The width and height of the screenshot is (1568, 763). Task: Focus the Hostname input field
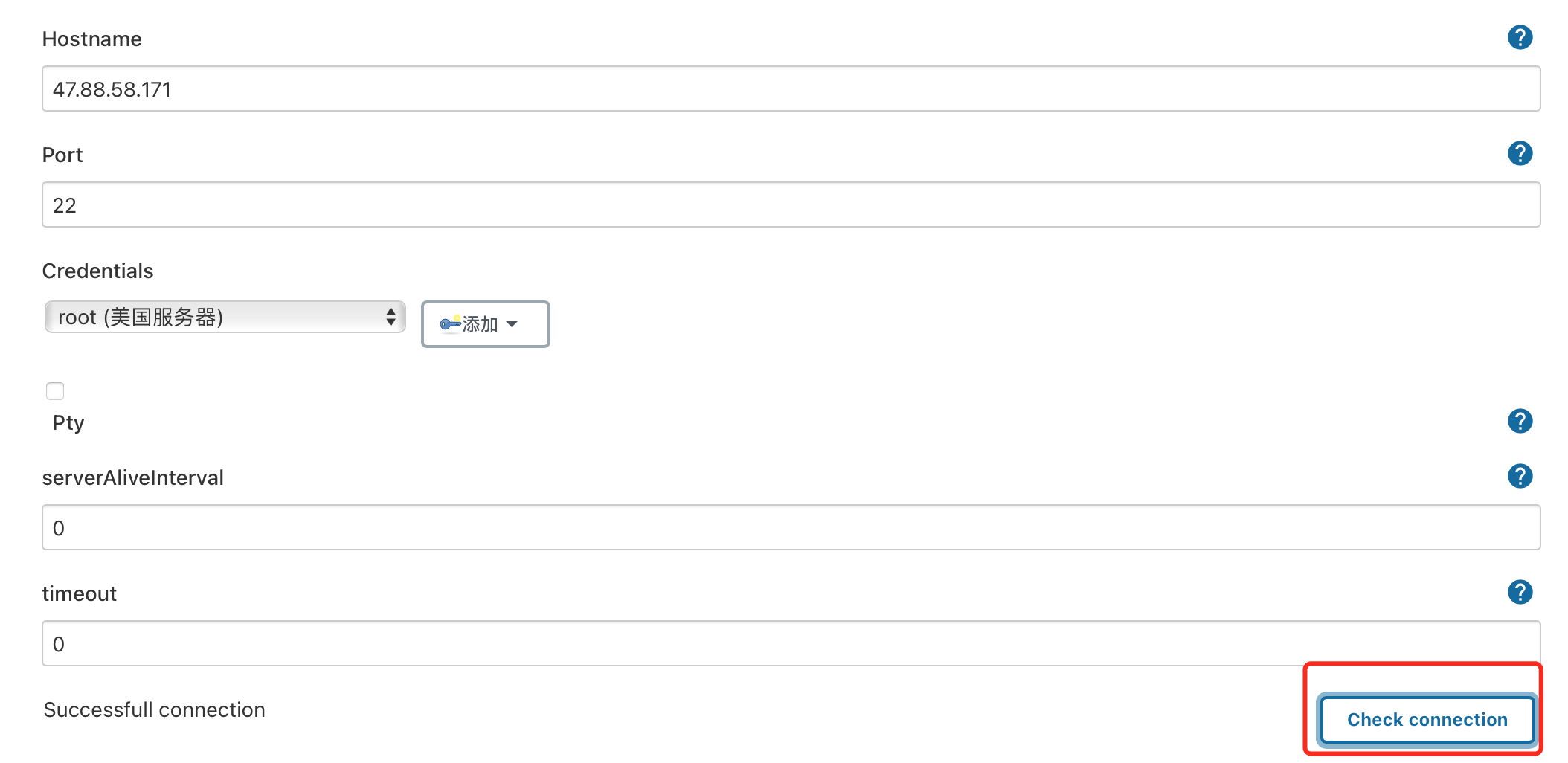(x=791, y=89)
